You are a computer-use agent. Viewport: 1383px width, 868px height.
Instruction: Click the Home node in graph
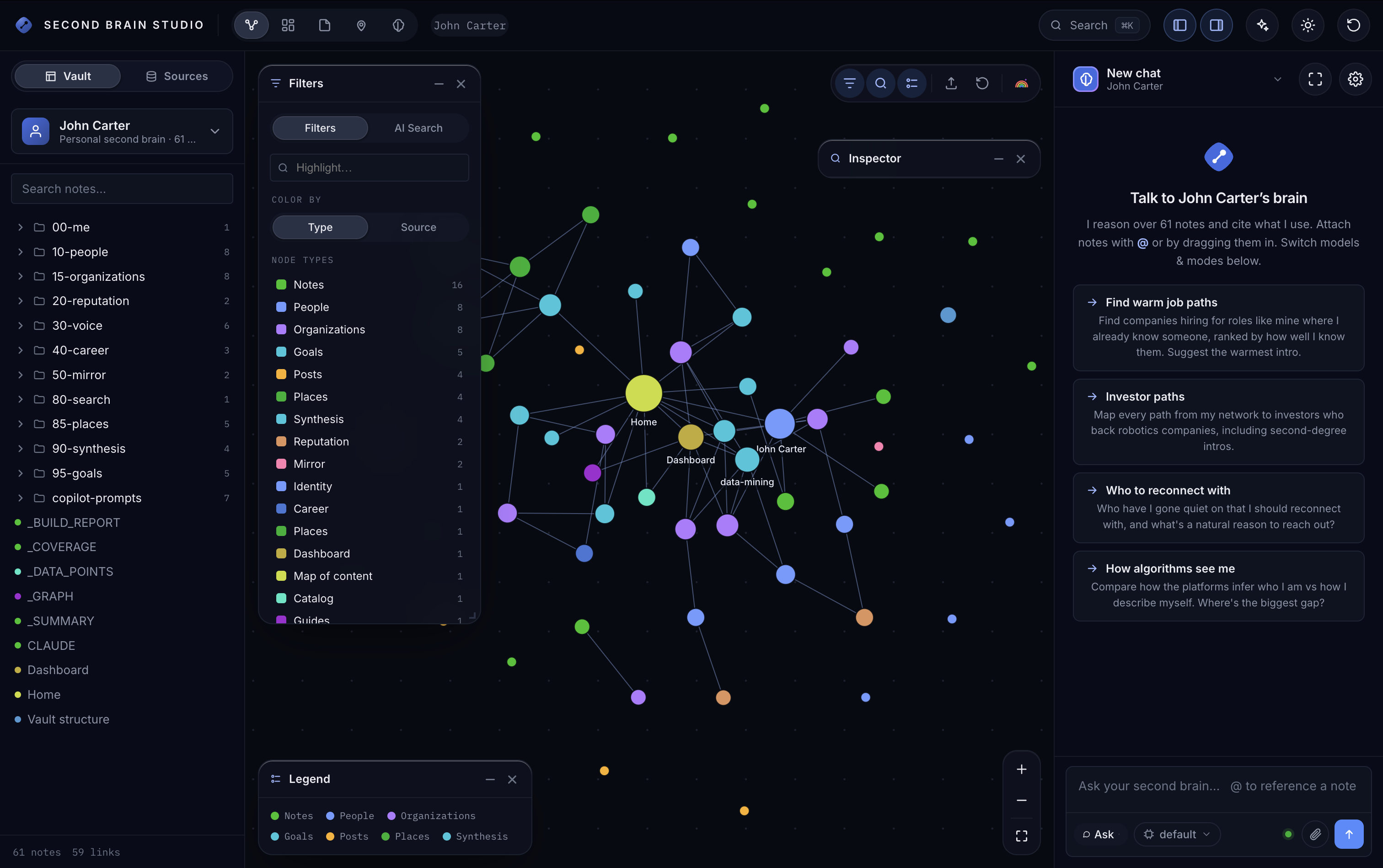(x=643, y=393)
